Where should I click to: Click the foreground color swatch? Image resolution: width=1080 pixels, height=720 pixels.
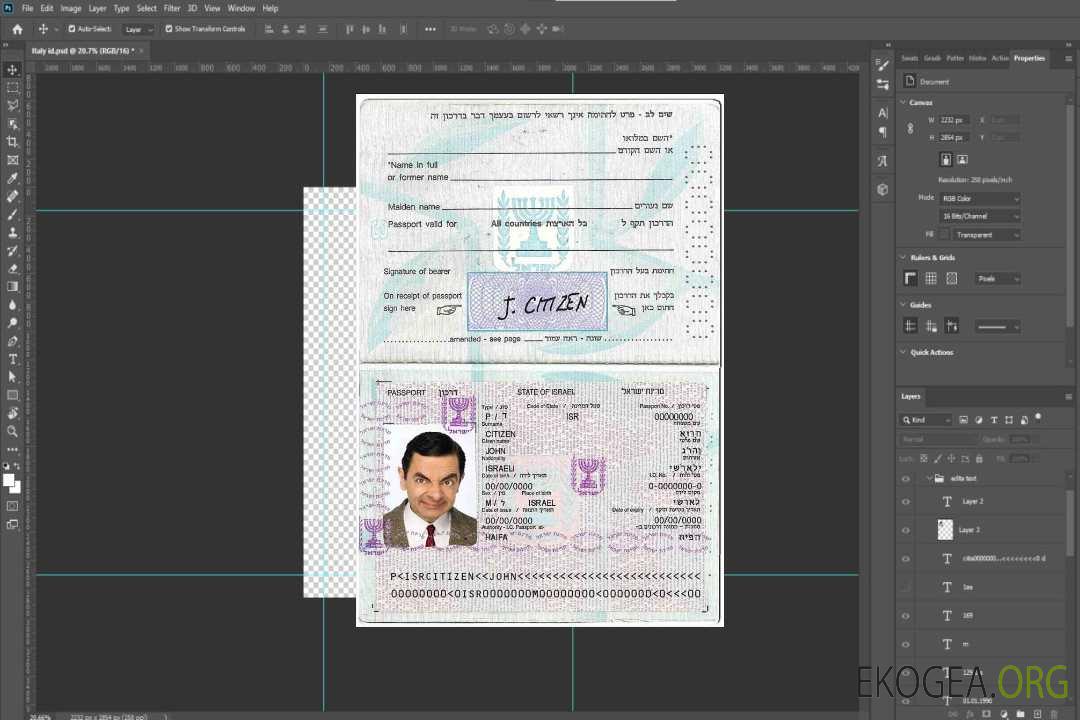tap(8, 480)
